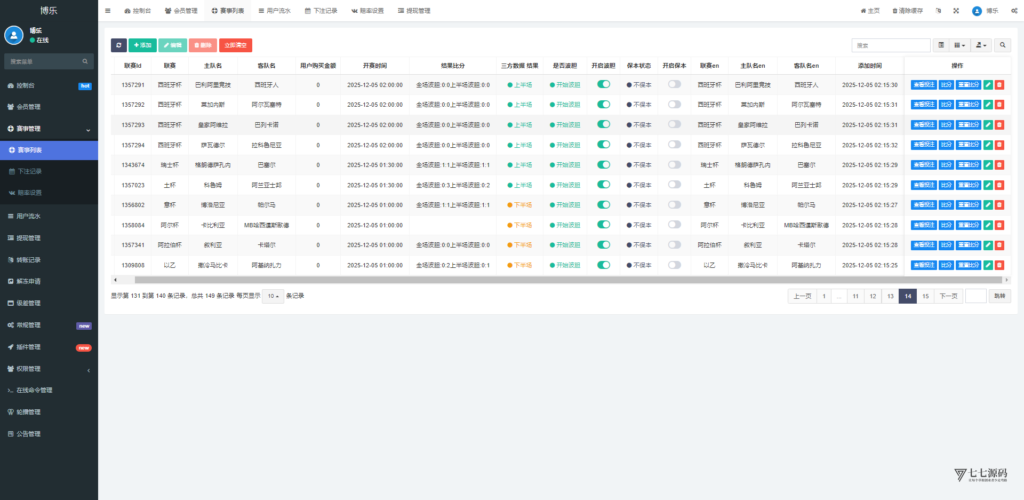Switch to the 会员管理 top tab
The image size is (1024, 500).
(181, 11)
